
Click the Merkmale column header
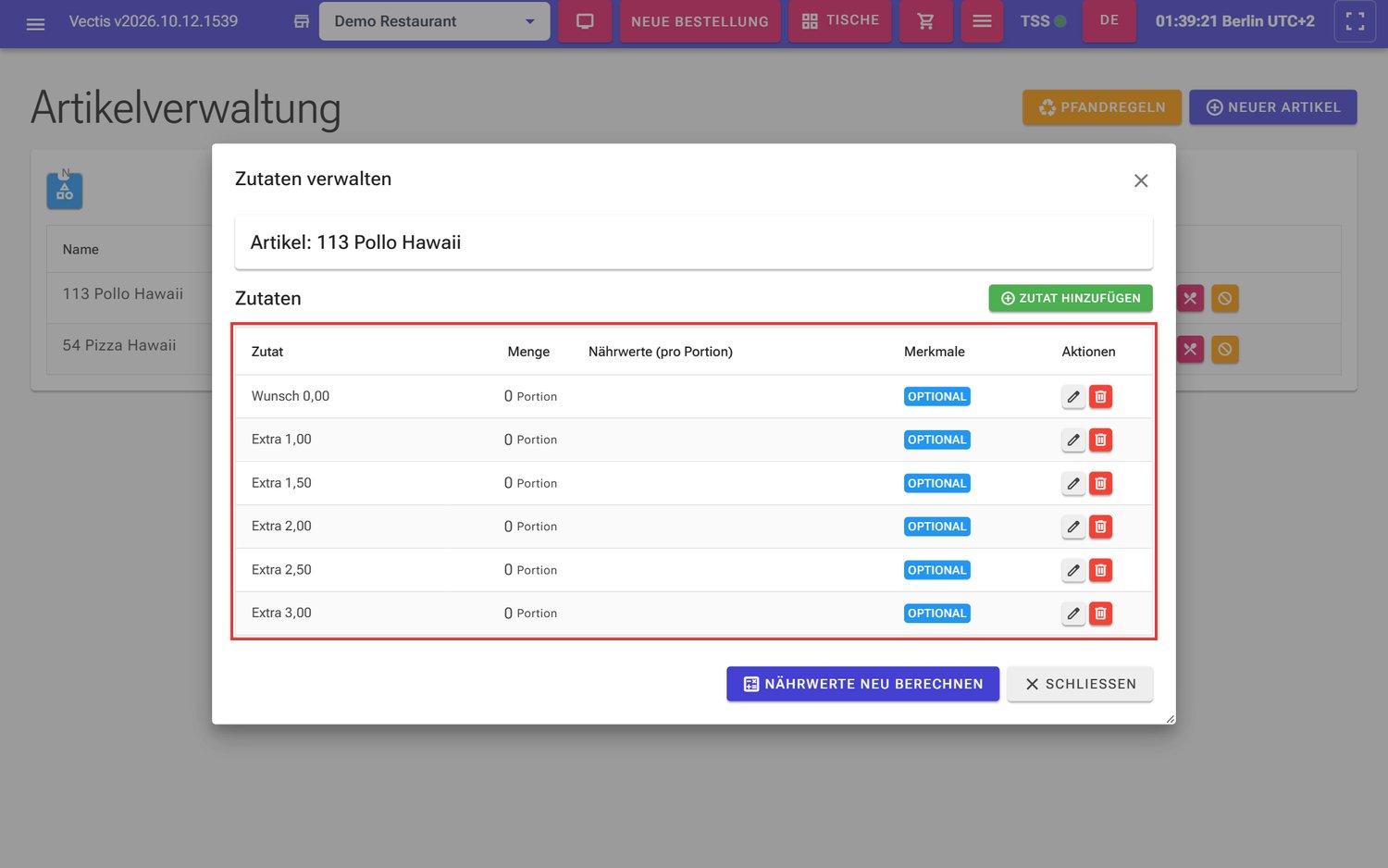[935, 352]
